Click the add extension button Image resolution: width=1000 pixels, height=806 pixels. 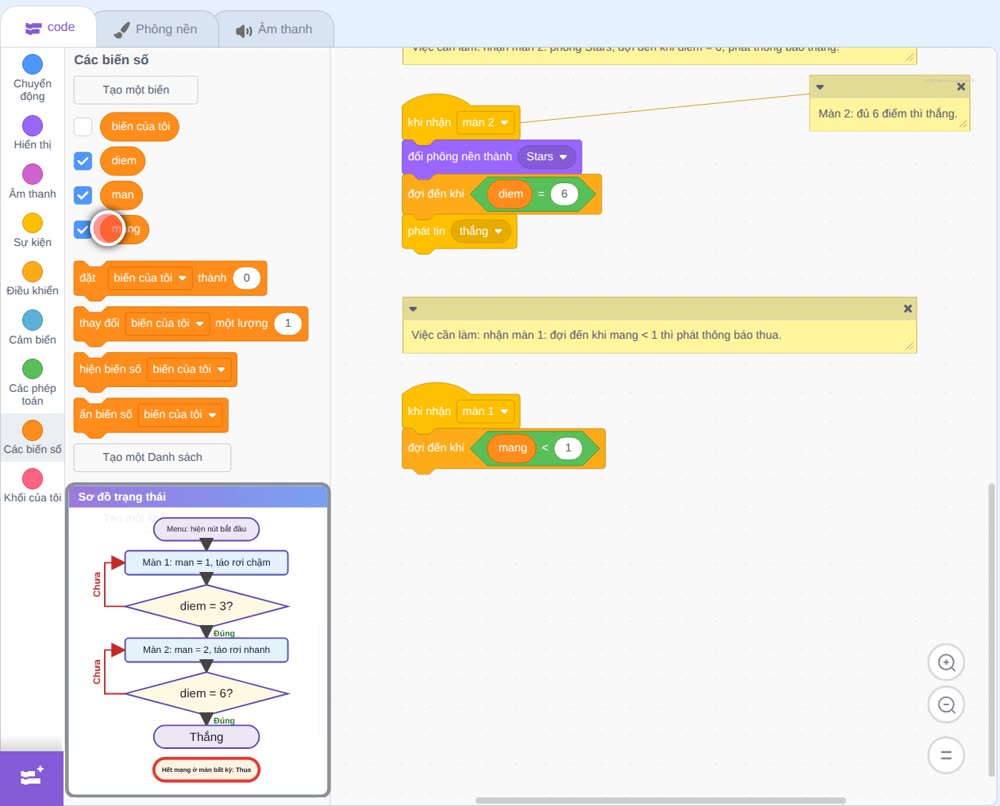pyautogui.click(x=32, y=777)
